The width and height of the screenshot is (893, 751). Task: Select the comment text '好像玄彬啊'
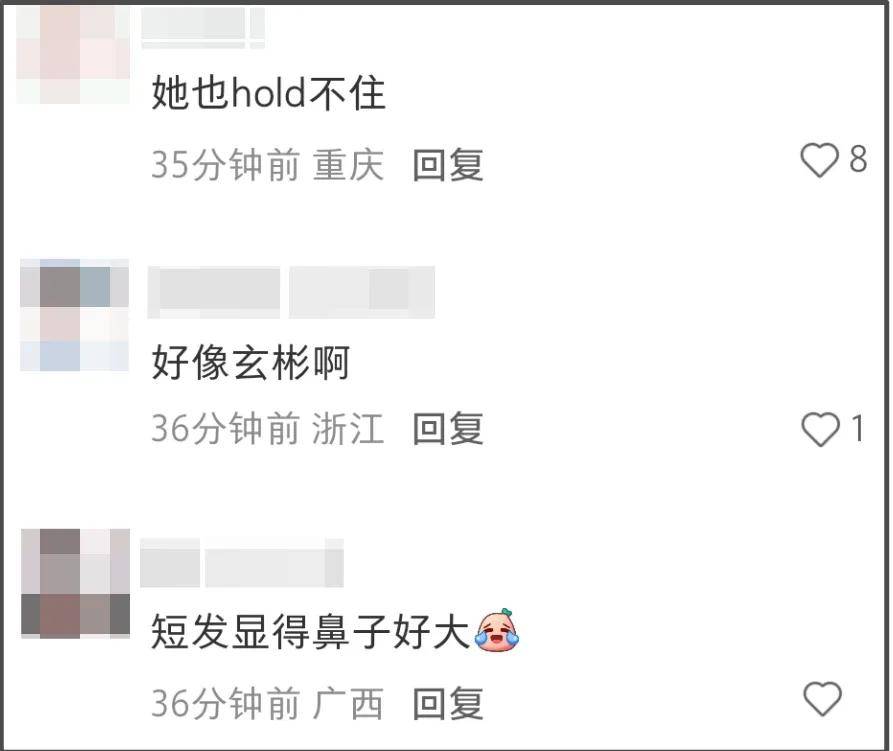tap(250, 362)
